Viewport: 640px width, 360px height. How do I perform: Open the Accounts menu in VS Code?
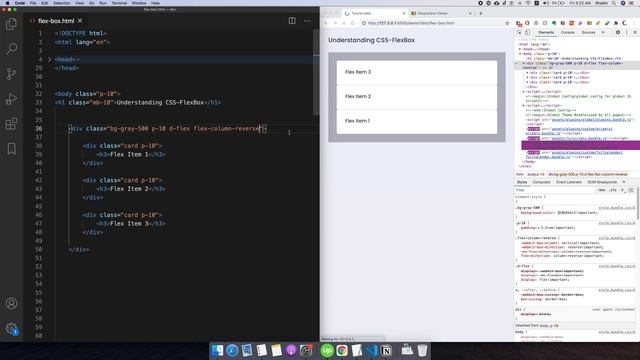[x=11, y=304]
